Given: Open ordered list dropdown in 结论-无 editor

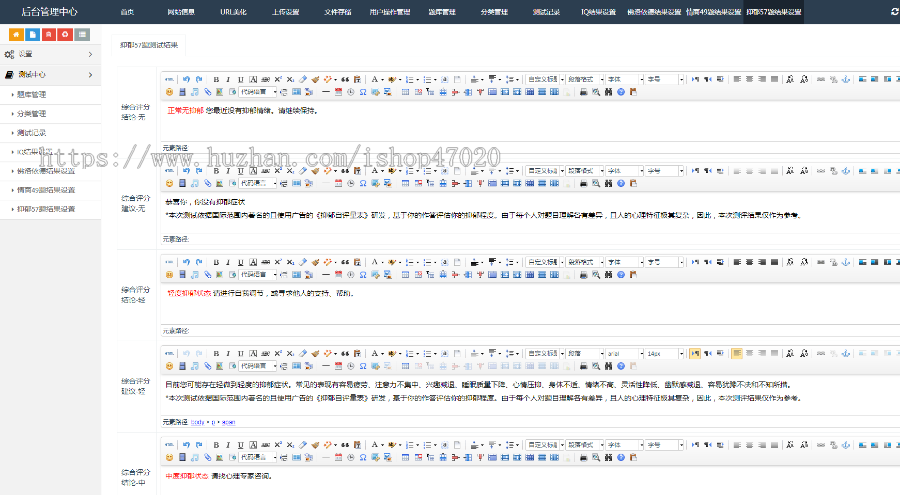Looking at the screenshot, I should coord(417,80).
